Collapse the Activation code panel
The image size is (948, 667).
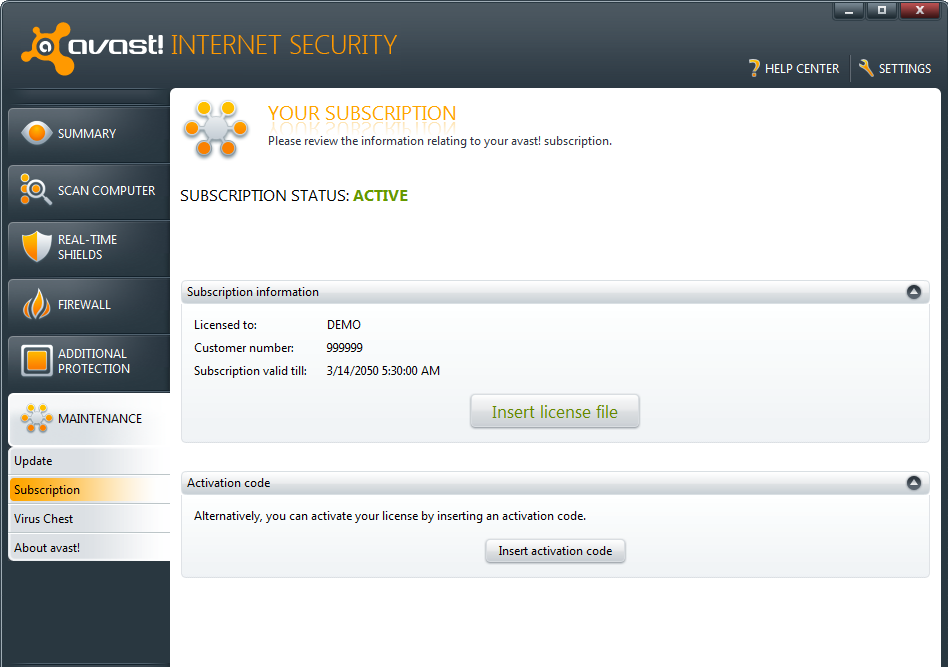(x=914, y=483)
